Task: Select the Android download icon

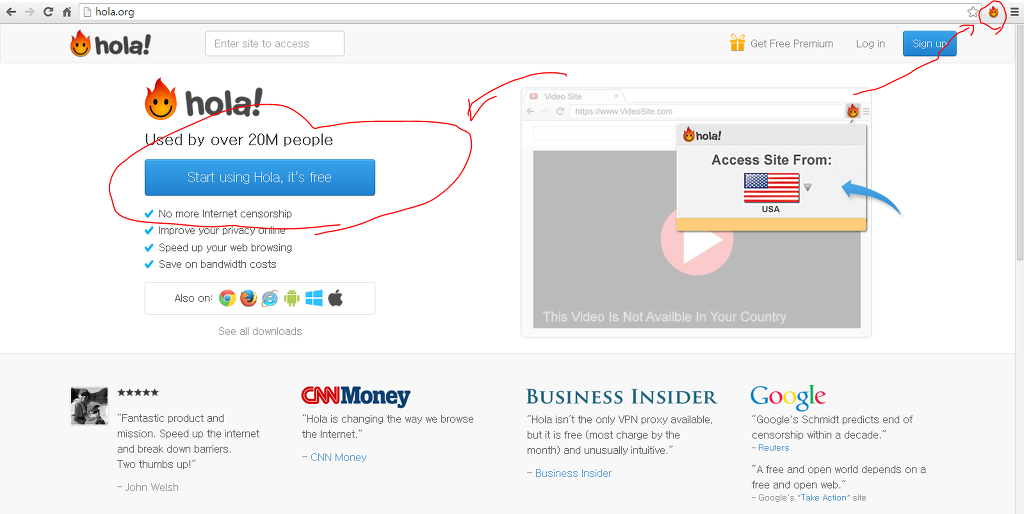Action: pyautogui.click(x=292, y=298)
